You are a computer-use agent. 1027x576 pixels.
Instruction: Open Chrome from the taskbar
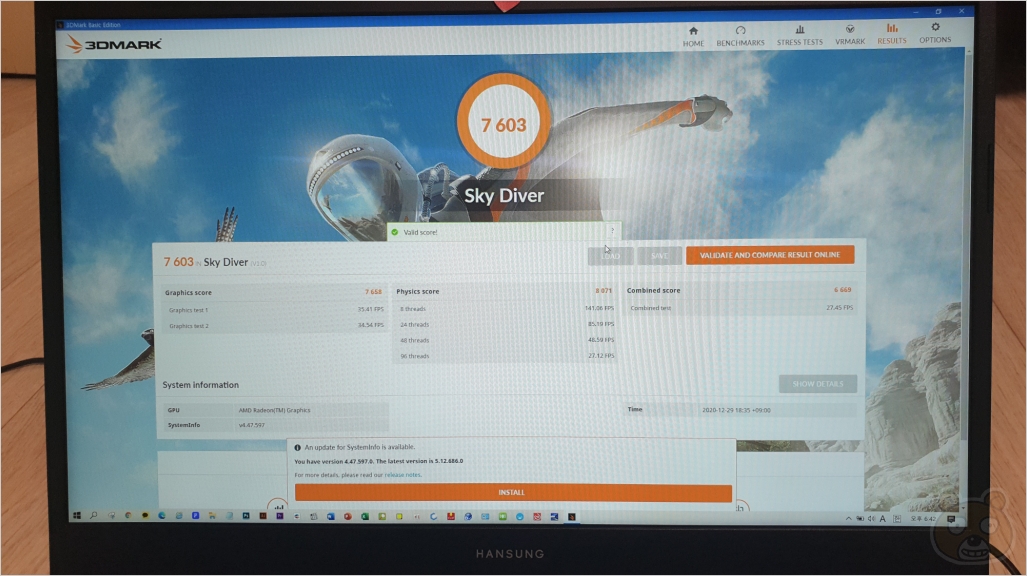click(x=128, y=516)
